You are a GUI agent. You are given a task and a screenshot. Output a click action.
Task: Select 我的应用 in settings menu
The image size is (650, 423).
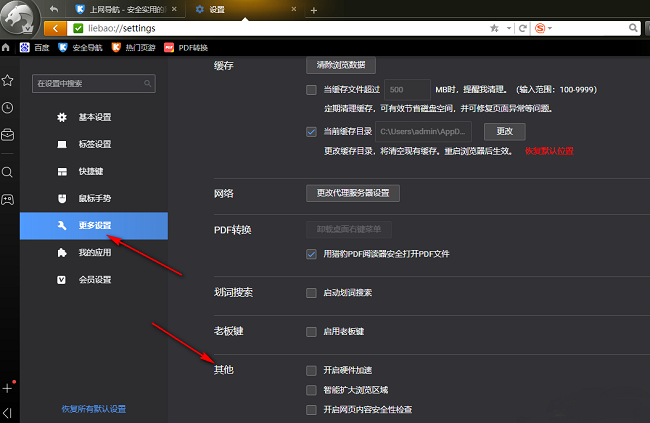94,253
